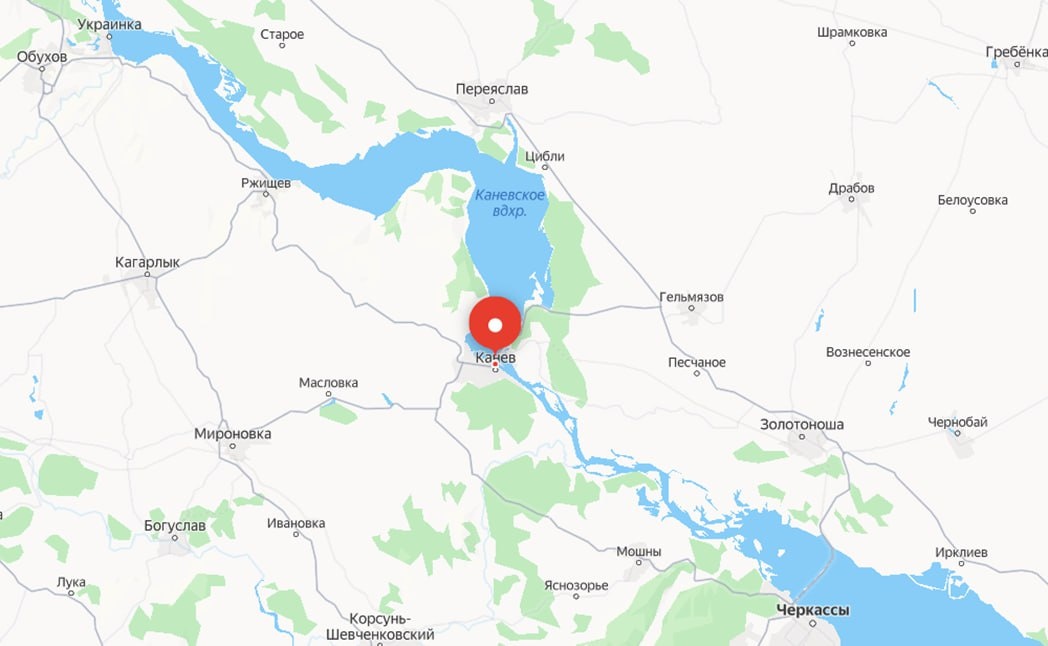1048x646 pixels.
Task: Click the Золотоноша town dot marker
Action: coord(802,436)
